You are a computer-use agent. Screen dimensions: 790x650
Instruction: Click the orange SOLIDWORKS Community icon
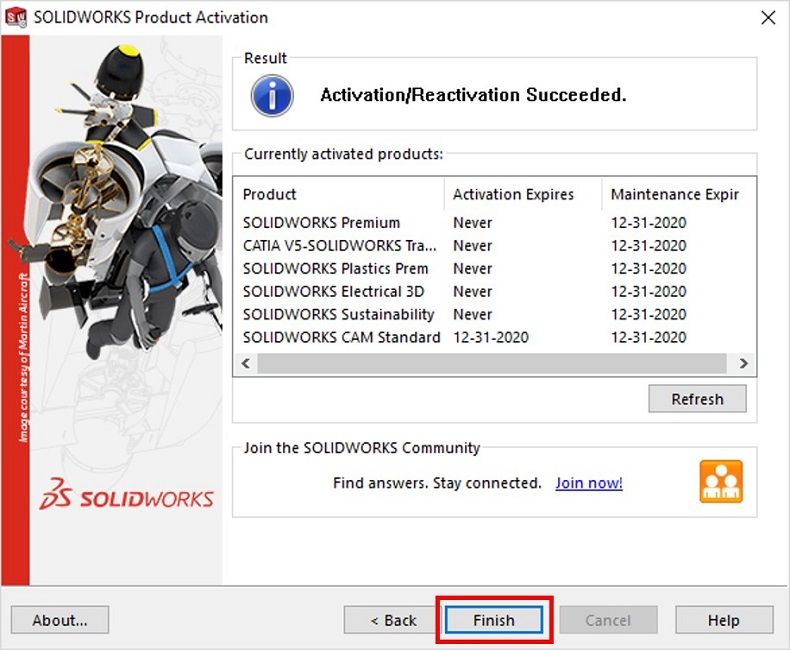point(720,481)
